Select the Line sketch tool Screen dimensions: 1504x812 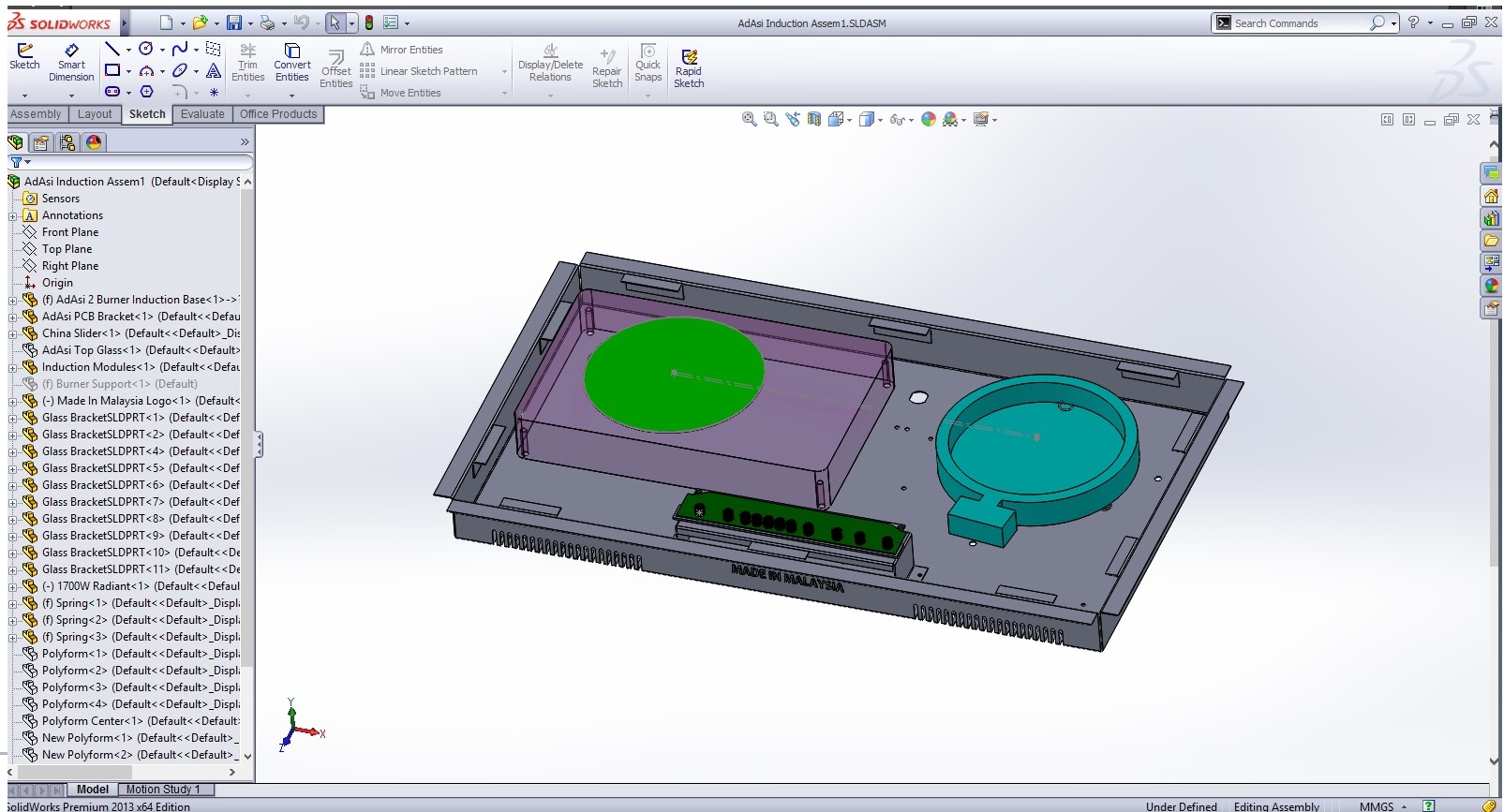[x=112, y=49]
